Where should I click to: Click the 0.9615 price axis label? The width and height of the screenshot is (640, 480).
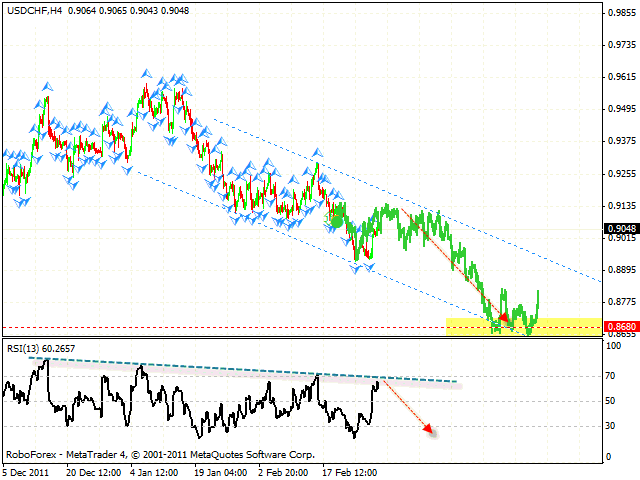click(621, 77)
